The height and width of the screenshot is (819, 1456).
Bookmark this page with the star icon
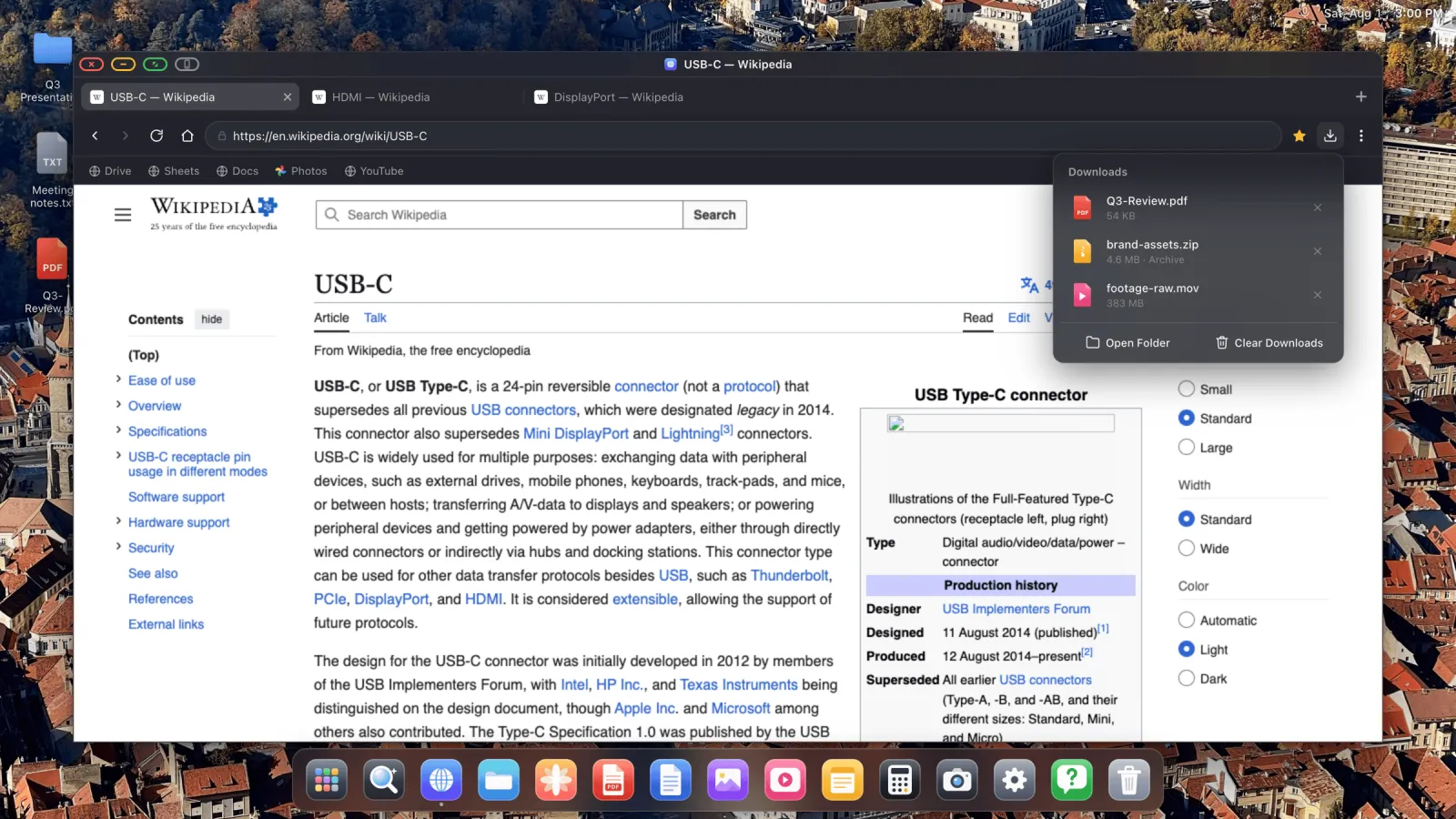click(x=1299, y=136)
